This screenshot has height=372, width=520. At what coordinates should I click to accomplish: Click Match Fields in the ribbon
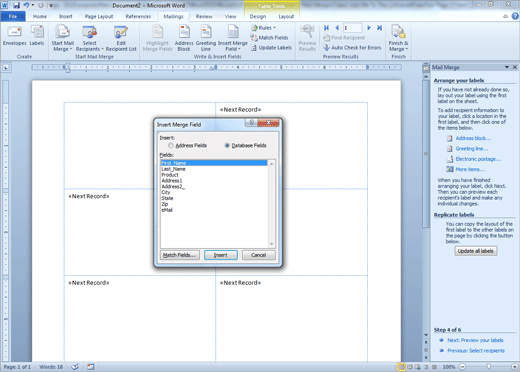click(x=270, y=38)
